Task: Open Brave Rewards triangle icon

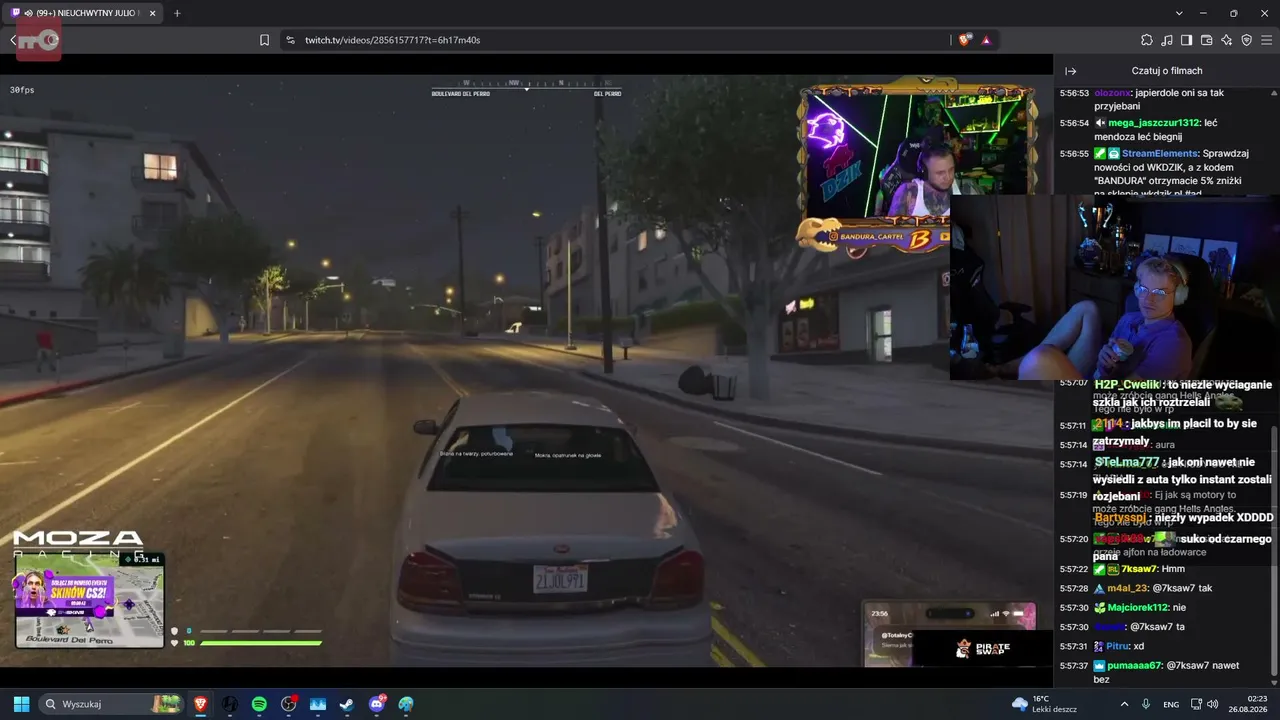Action: tap(986, 40)
